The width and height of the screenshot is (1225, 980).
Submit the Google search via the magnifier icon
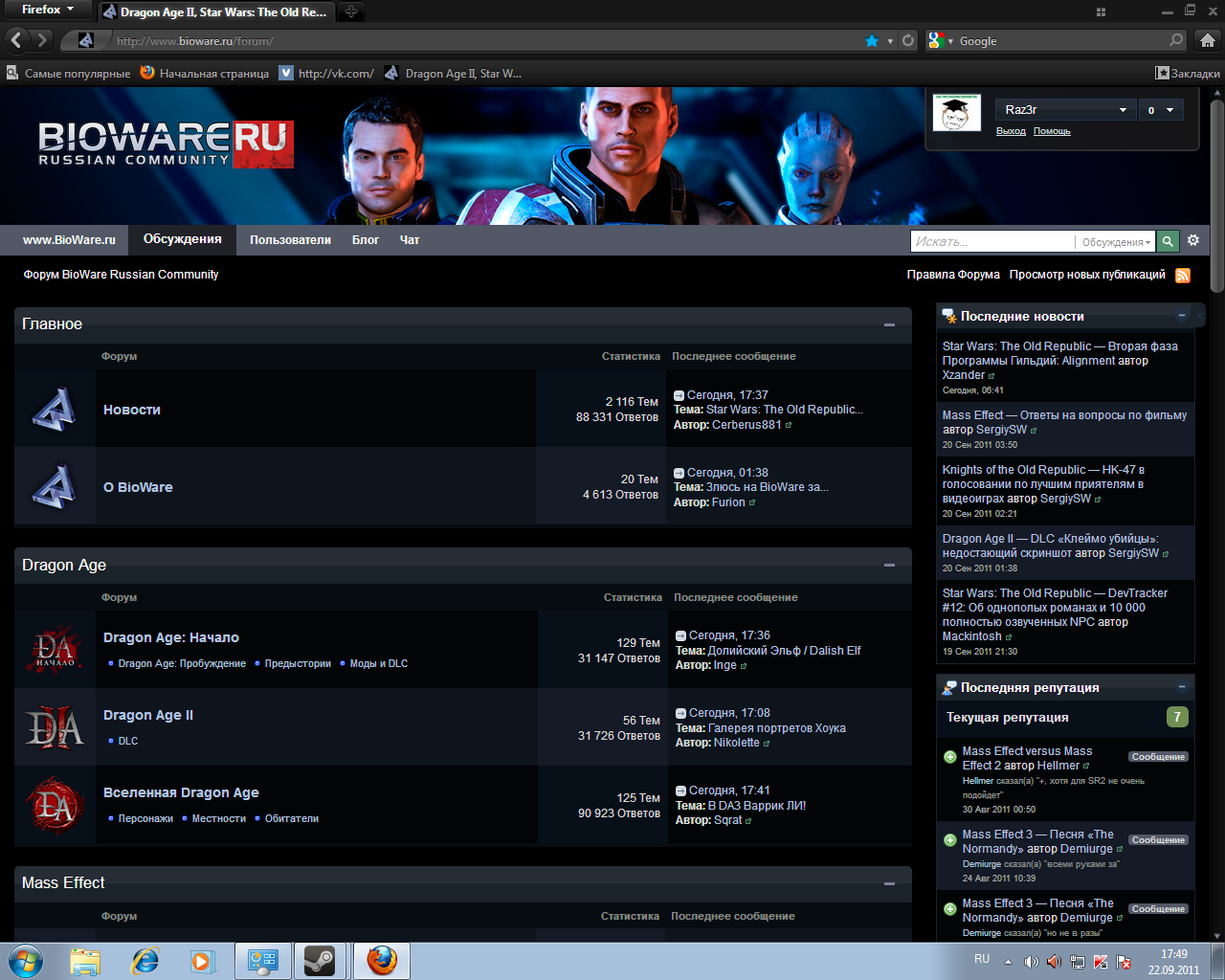1176,40
